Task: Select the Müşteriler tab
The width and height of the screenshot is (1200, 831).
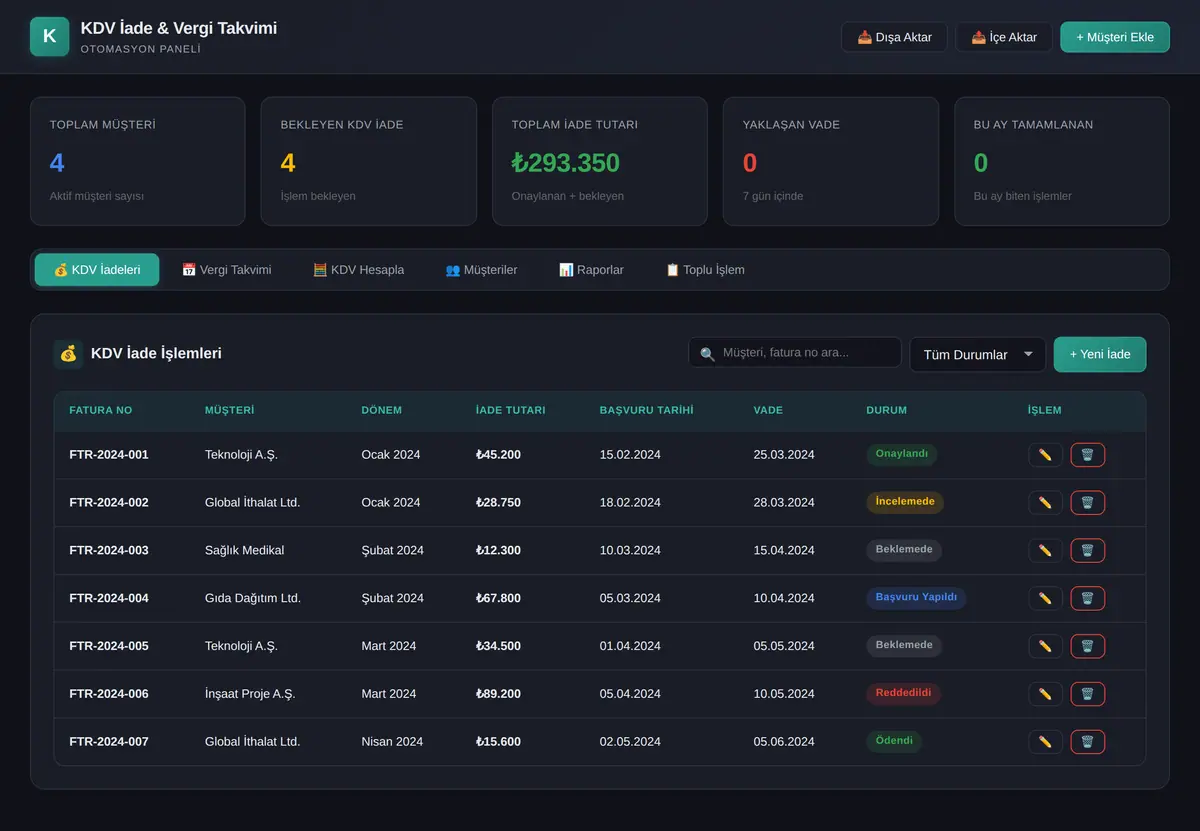Action: click(x=481, y=270)
